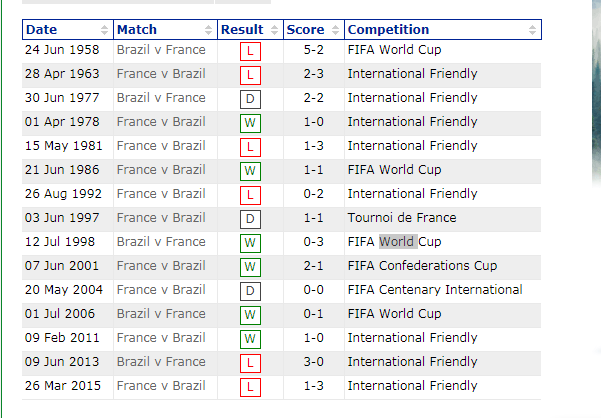601x418 pixels.
Task: Open the Brazil v France match from 24 Jun 1958
Action: [161, 50]
